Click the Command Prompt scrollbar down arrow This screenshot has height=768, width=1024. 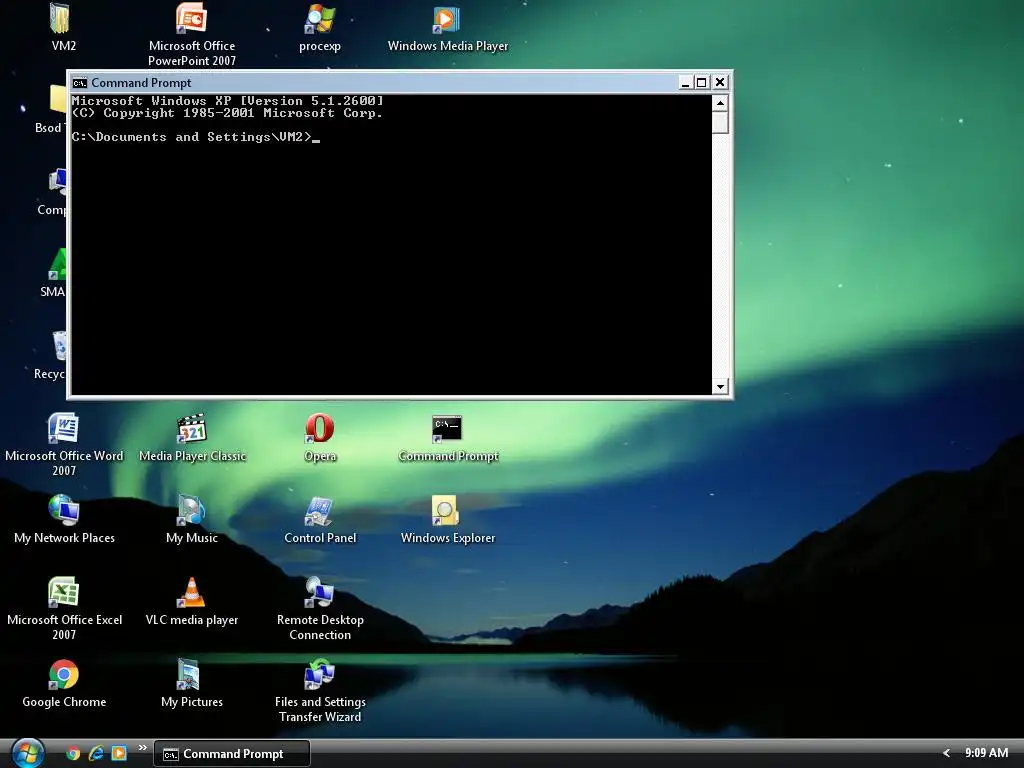720,387
